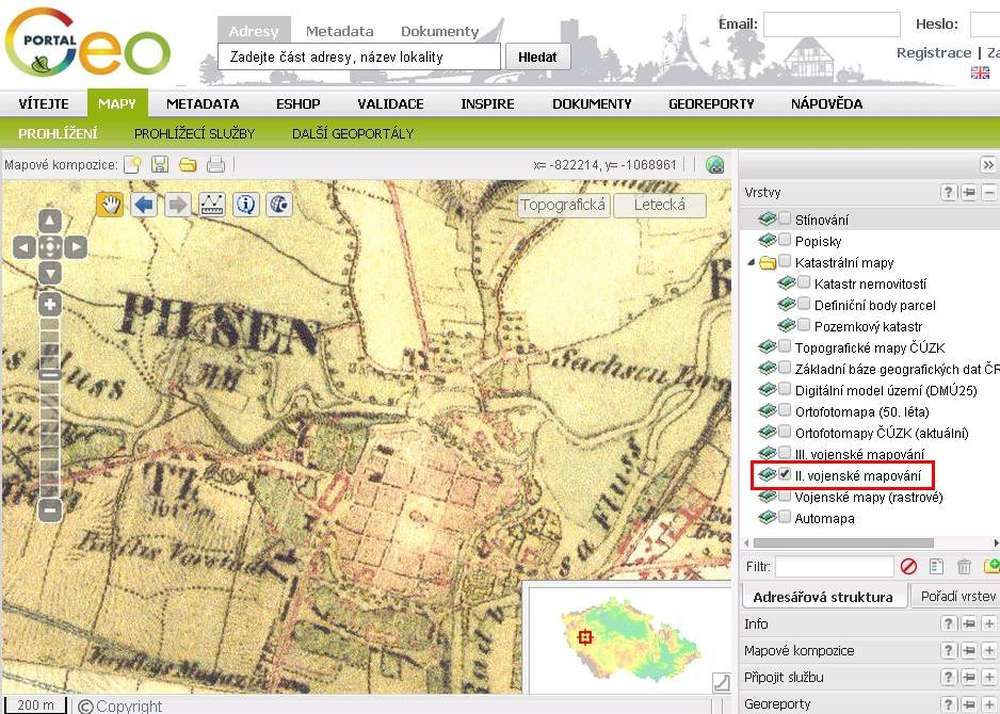
Task: Open the measure distance tool
Action: (212, 205)
